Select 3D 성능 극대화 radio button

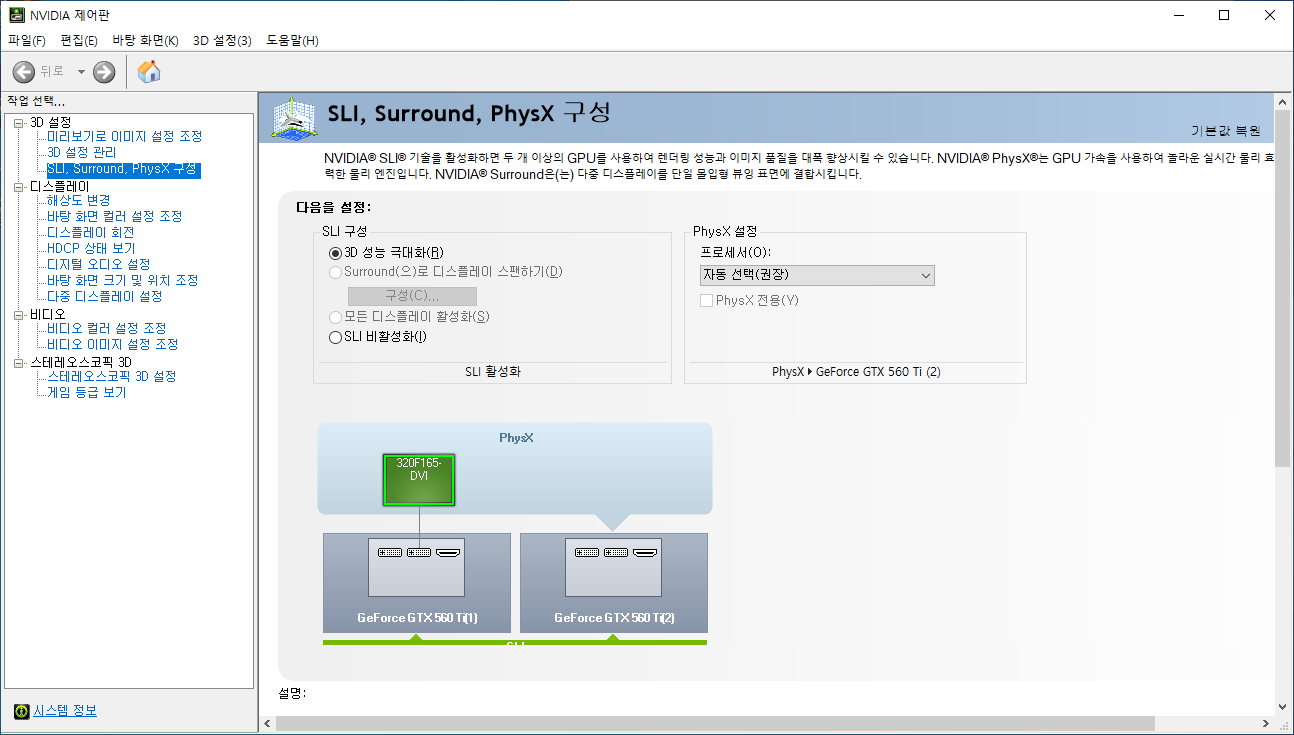point(335,253)
